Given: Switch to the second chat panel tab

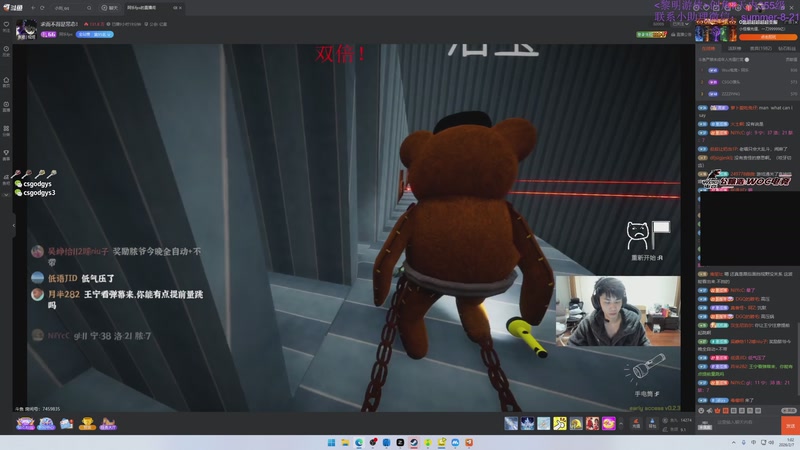Looking at the screenshot, I should (x=734, y=48).
